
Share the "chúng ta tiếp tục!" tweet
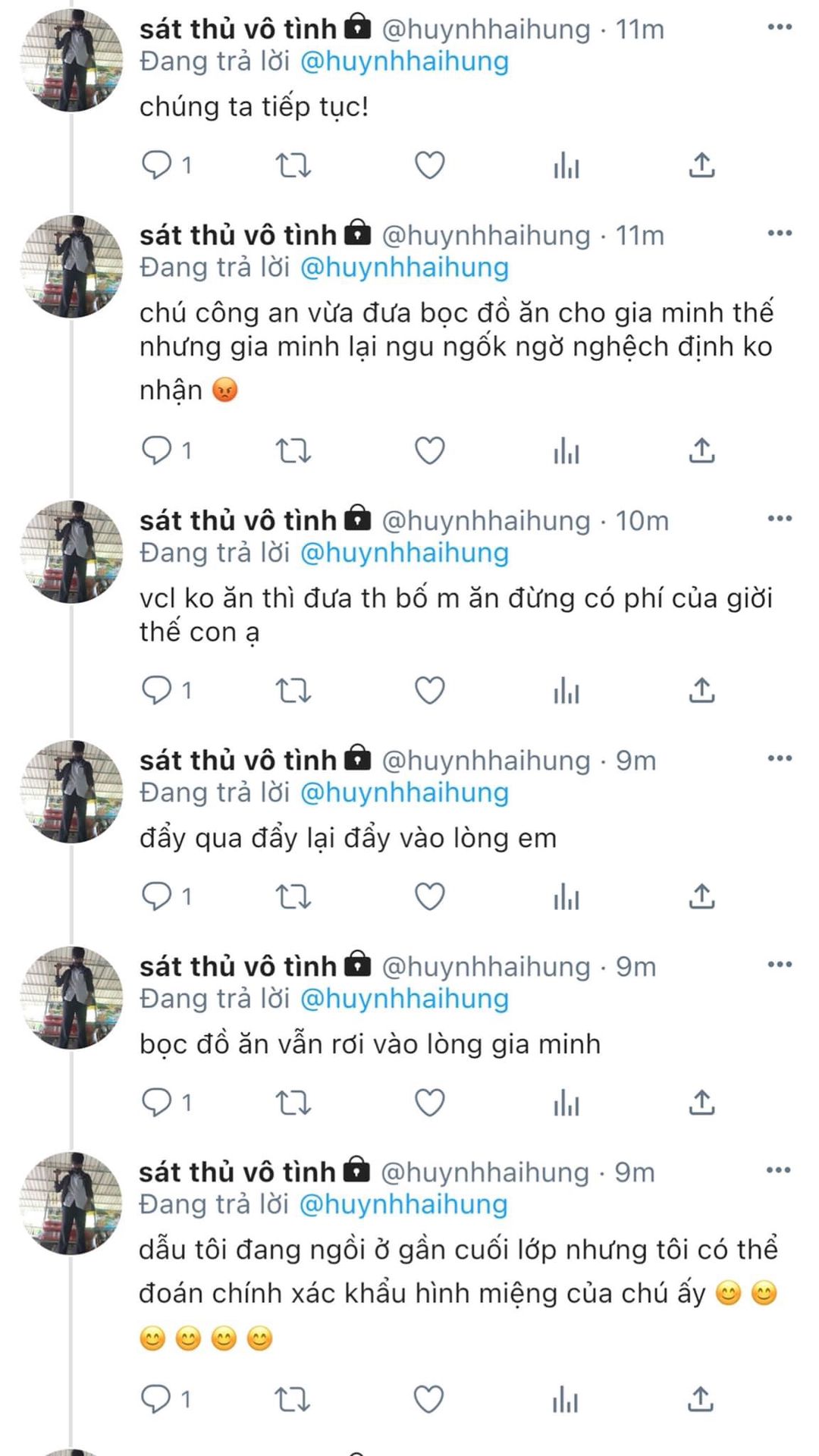[x=701, y=165]
